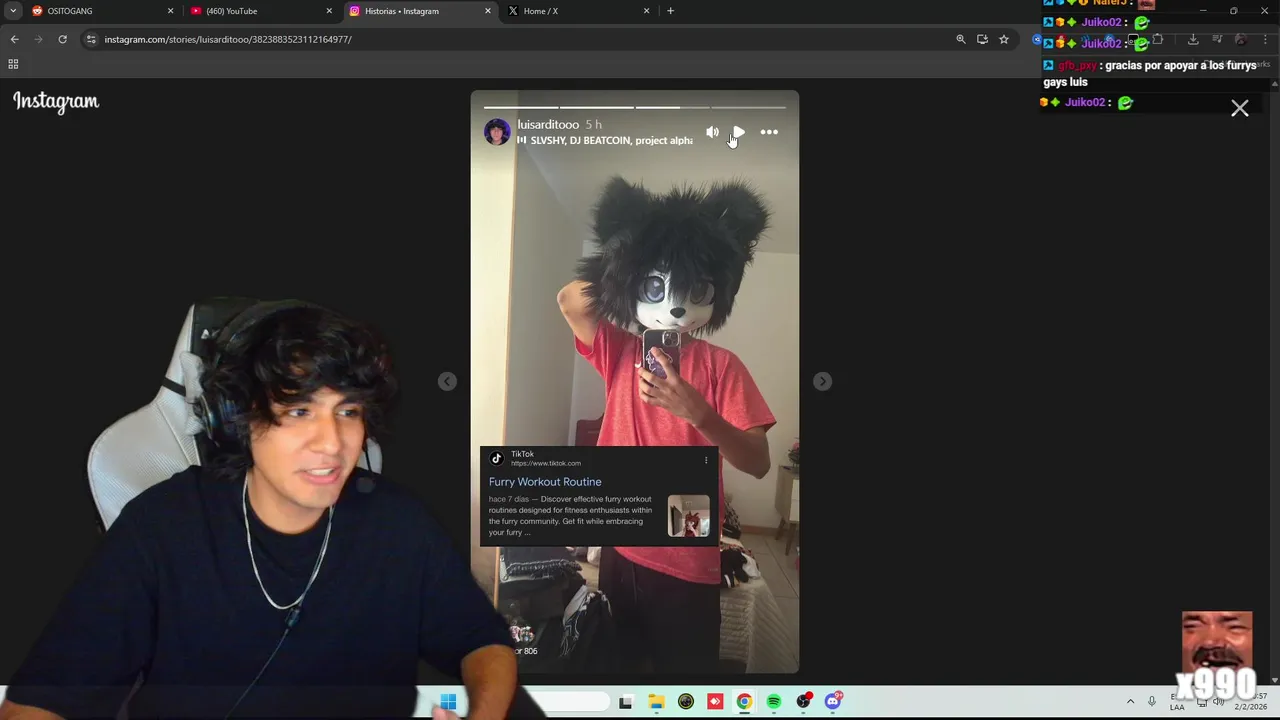Click the microphone icon in system tray
The height and width of the screenshot is (720, 1280).
1152,702
